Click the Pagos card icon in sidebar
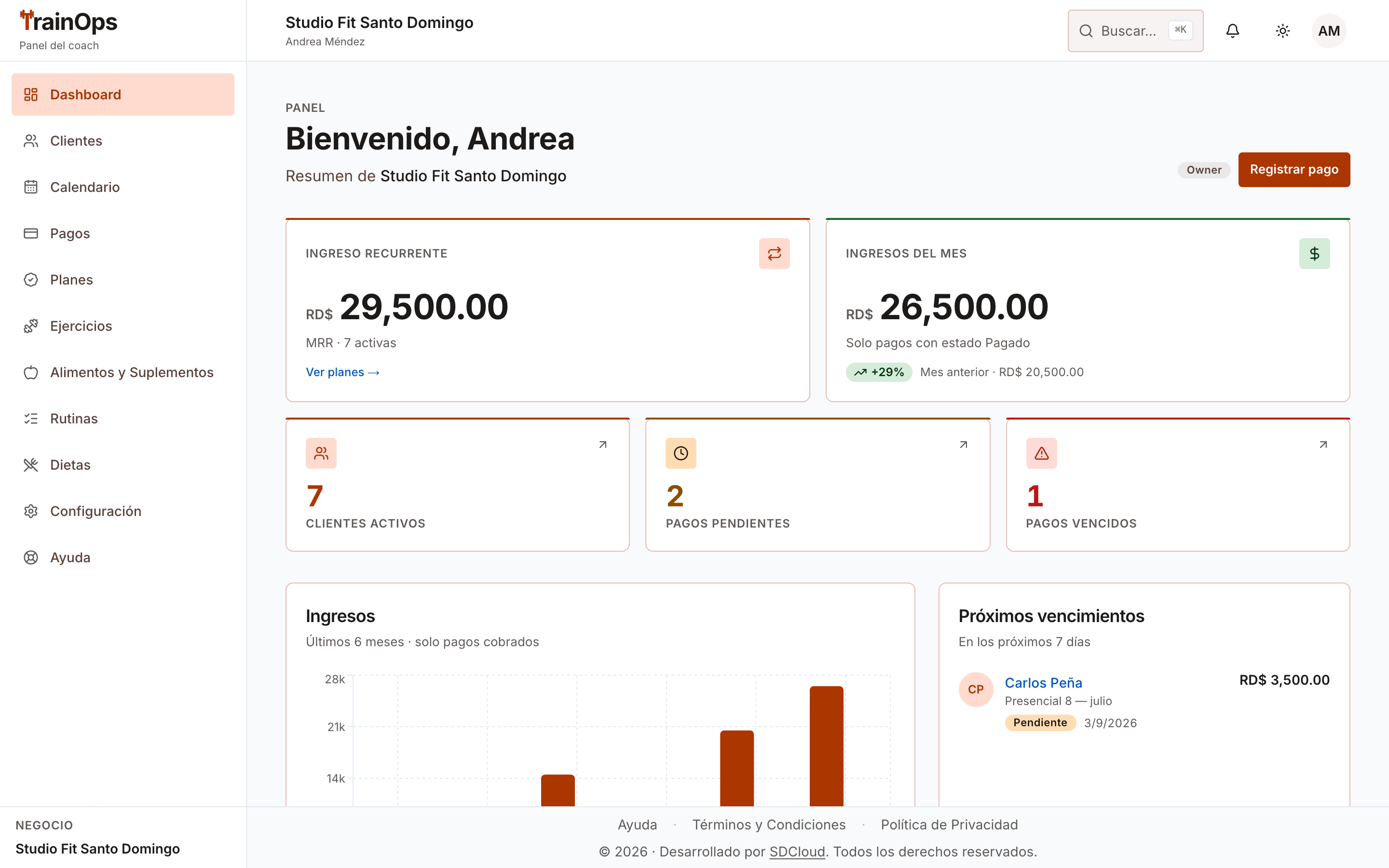This screenshot has width=1389, height=868. click(x=31, y=234)
